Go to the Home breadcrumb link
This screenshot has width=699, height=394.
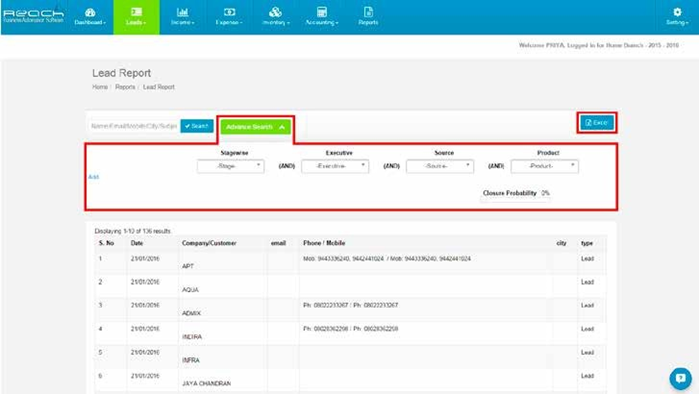(100, 87)
